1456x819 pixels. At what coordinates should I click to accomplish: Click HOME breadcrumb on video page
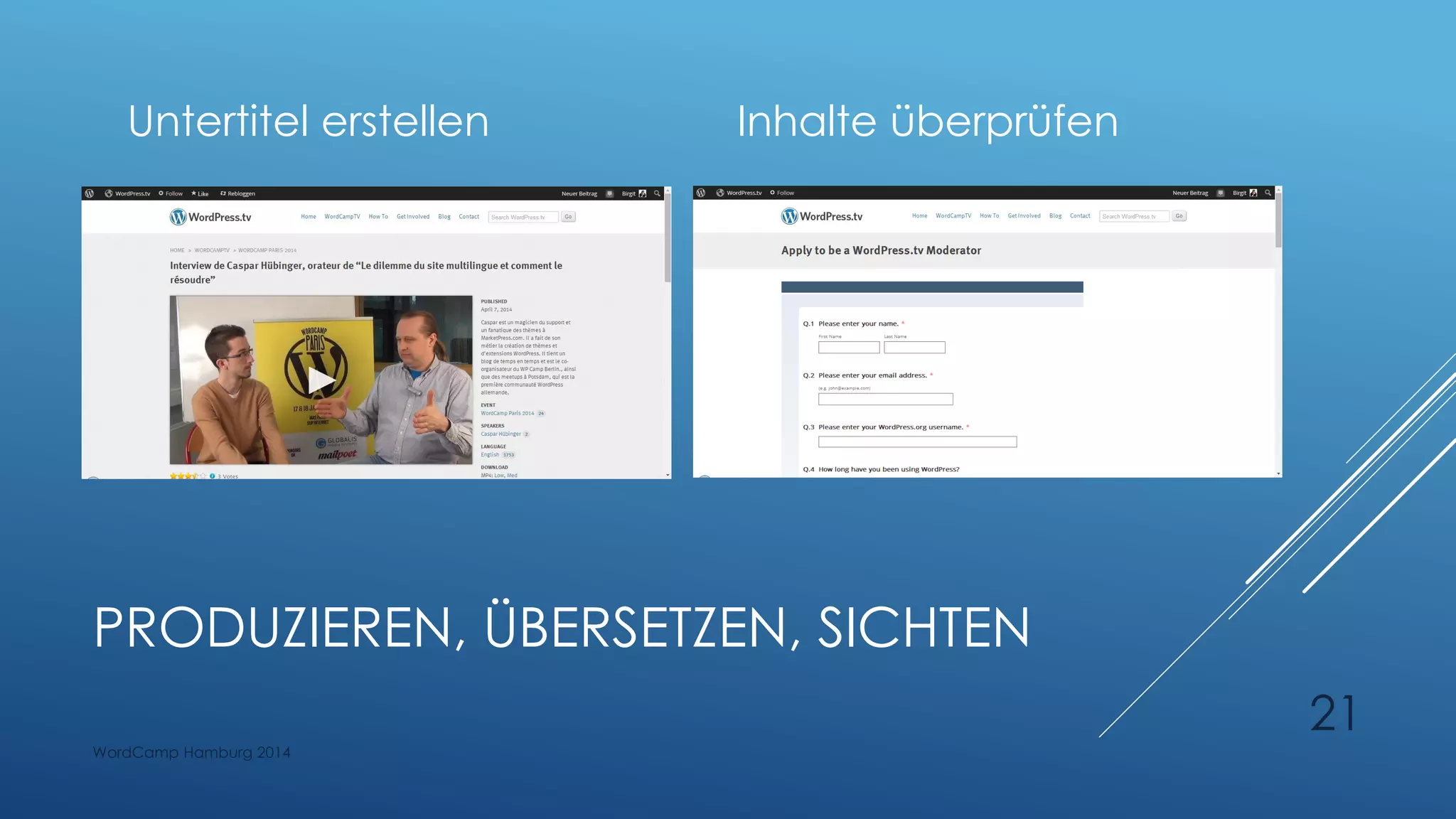177,250
